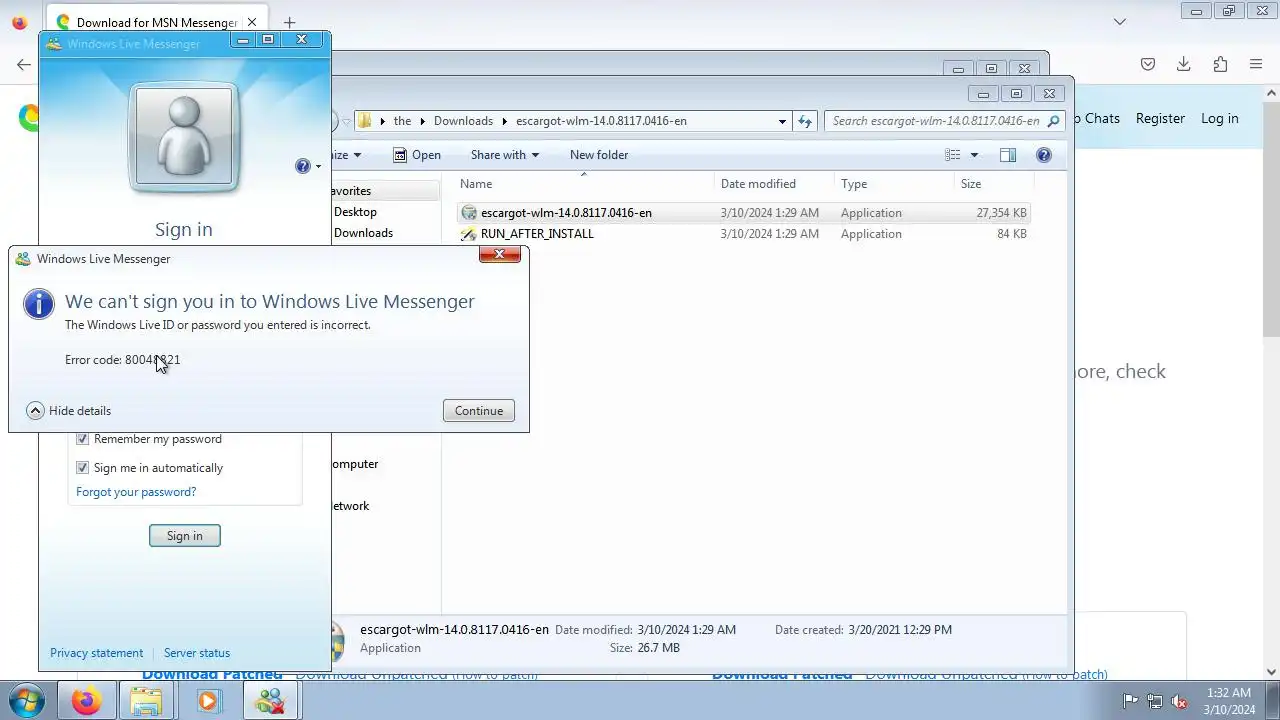Open Windows Explorer from taskbar

(147, 701)
